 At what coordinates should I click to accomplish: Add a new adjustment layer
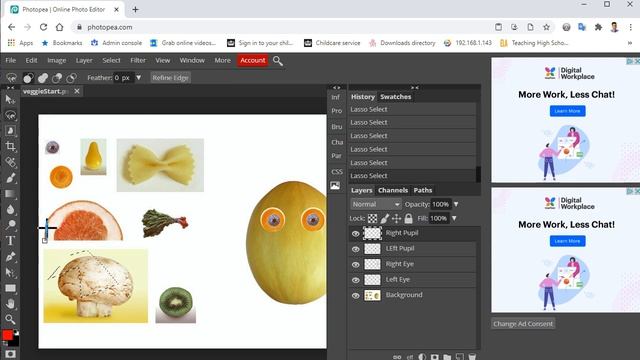[x=422, y=356]
